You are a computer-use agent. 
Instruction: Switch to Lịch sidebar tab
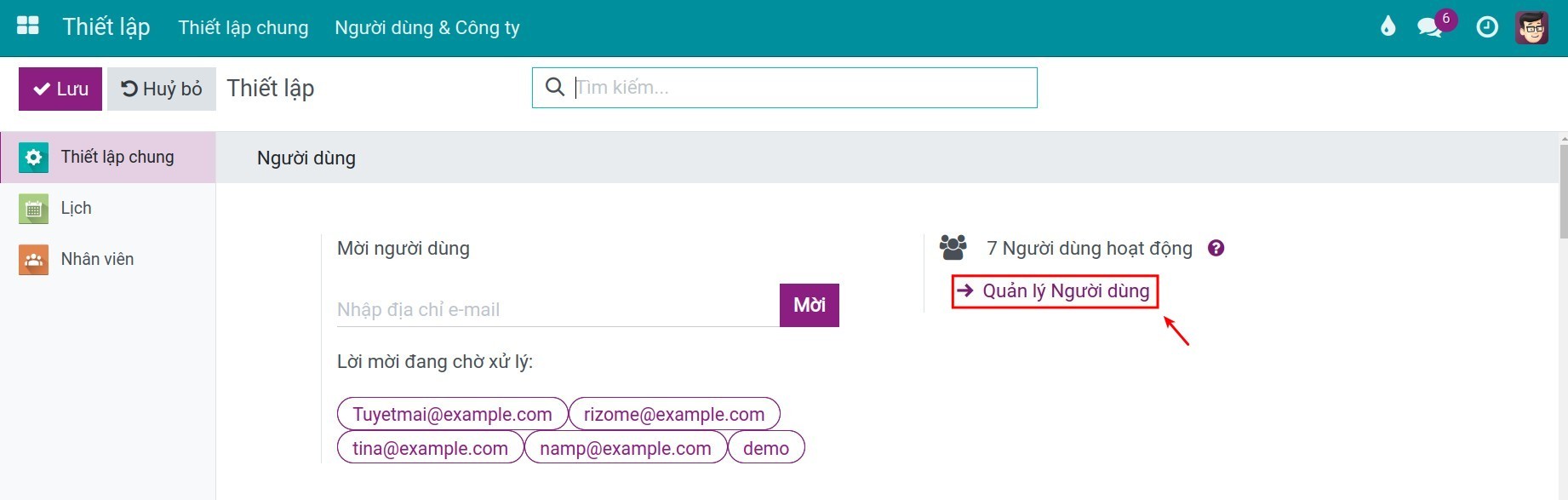click(108, 209)
